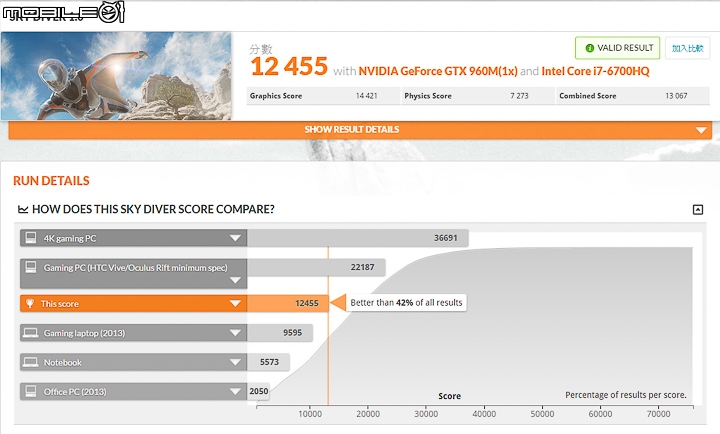This screenshot has height=434, width=720.
Task: Click the 5573 bar value
Action: [x=269, y=362]
